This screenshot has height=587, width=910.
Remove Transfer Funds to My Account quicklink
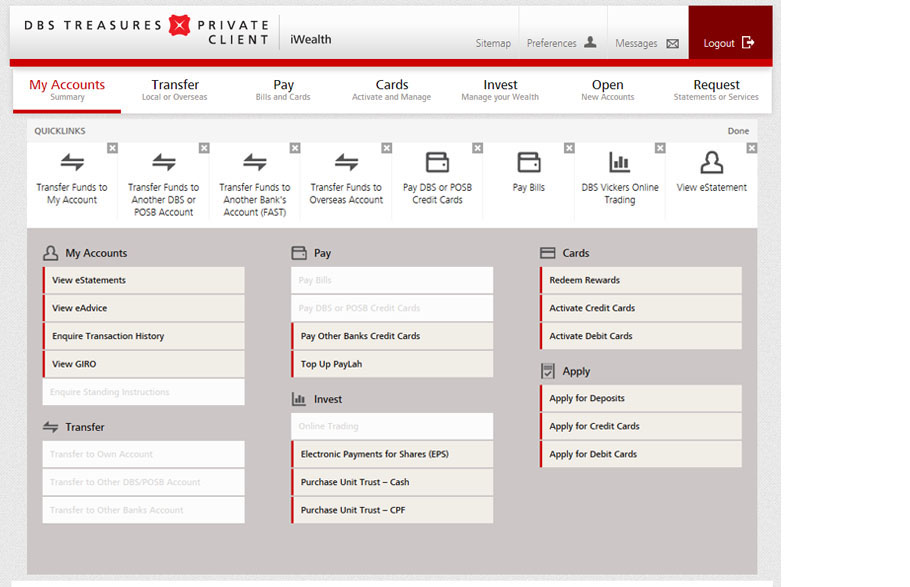[113, 148]
